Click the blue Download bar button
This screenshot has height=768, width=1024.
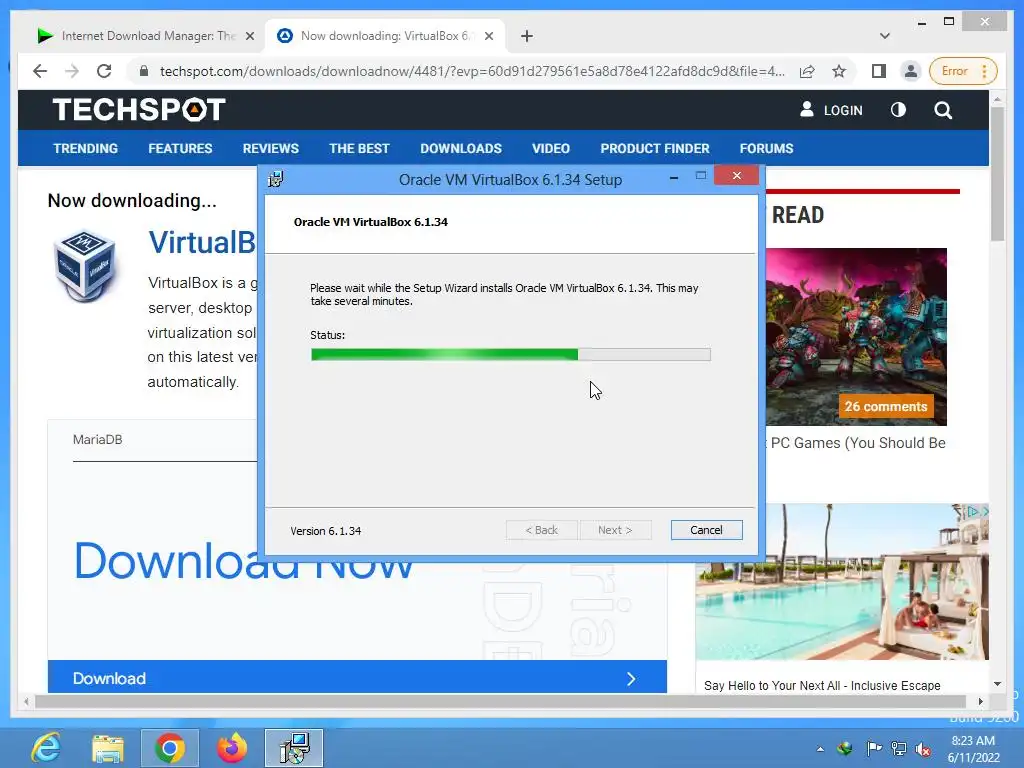pyautogui.click(x=357, y=678)
